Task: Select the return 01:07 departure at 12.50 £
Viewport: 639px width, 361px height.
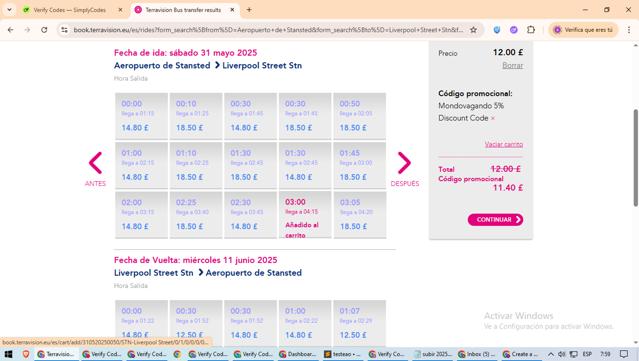Action: [x=360, y=323]
